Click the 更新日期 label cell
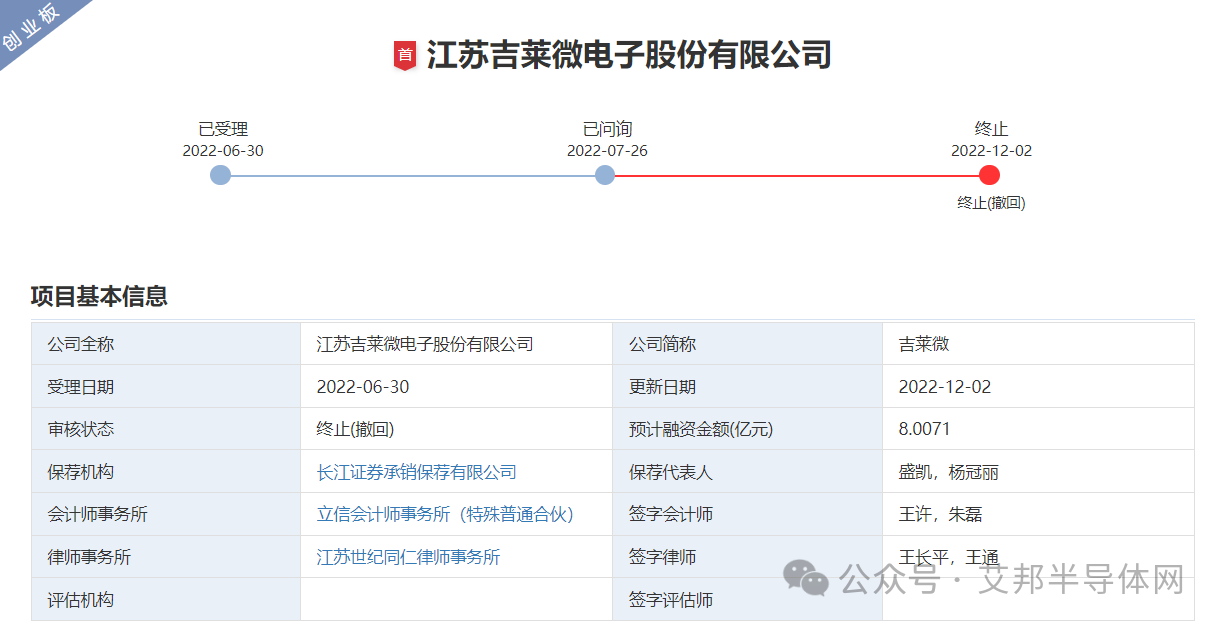The image size is (1224, 628). coord(747,387)
